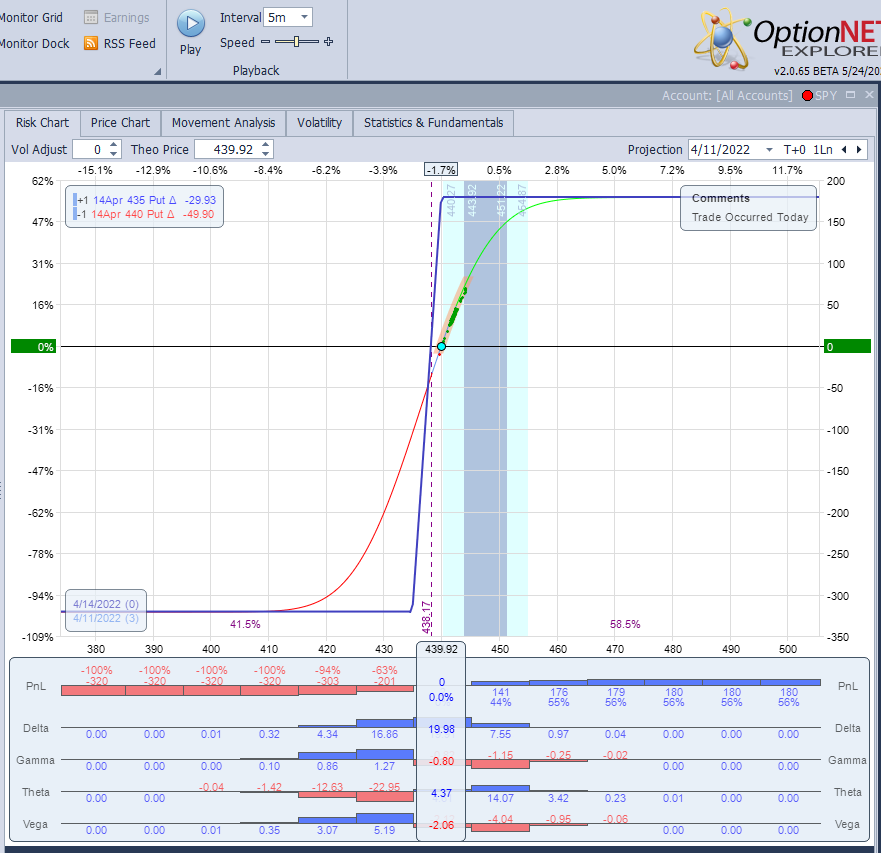881x853 pixels.
Task: Click the Delta value 7.55
Action: pos(500,734)
